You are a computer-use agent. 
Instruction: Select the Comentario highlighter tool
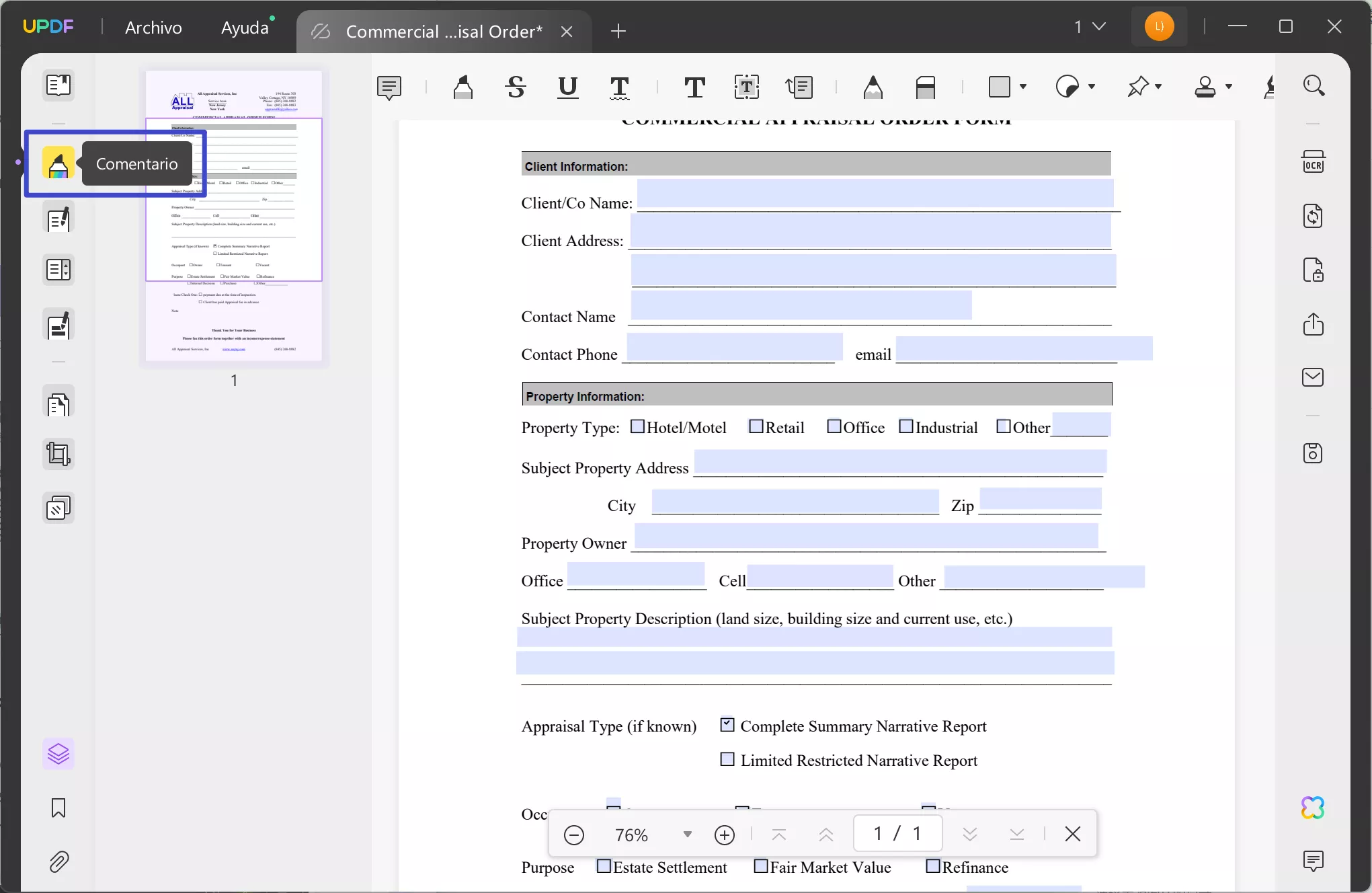(x=58, y=163)
